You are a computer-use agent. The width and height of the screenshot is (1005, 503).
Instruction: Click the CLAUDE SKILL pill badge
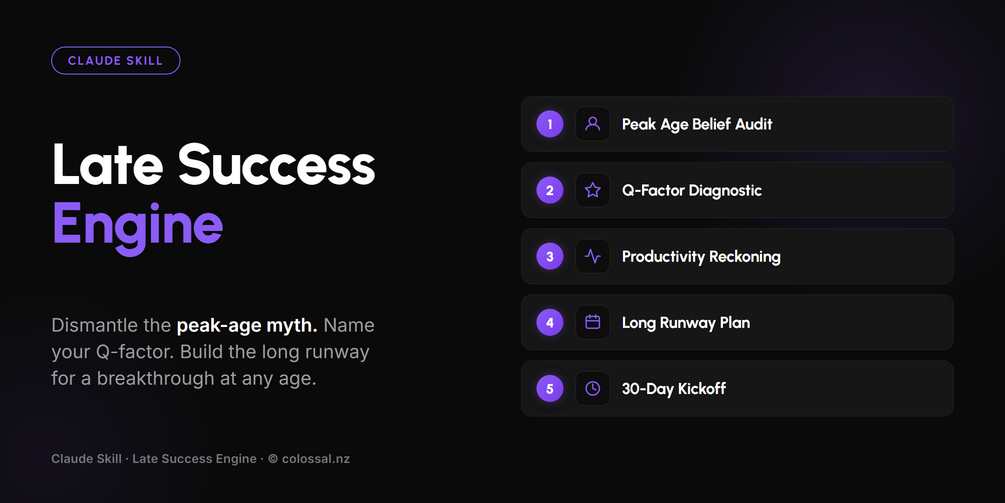(115, 60)
